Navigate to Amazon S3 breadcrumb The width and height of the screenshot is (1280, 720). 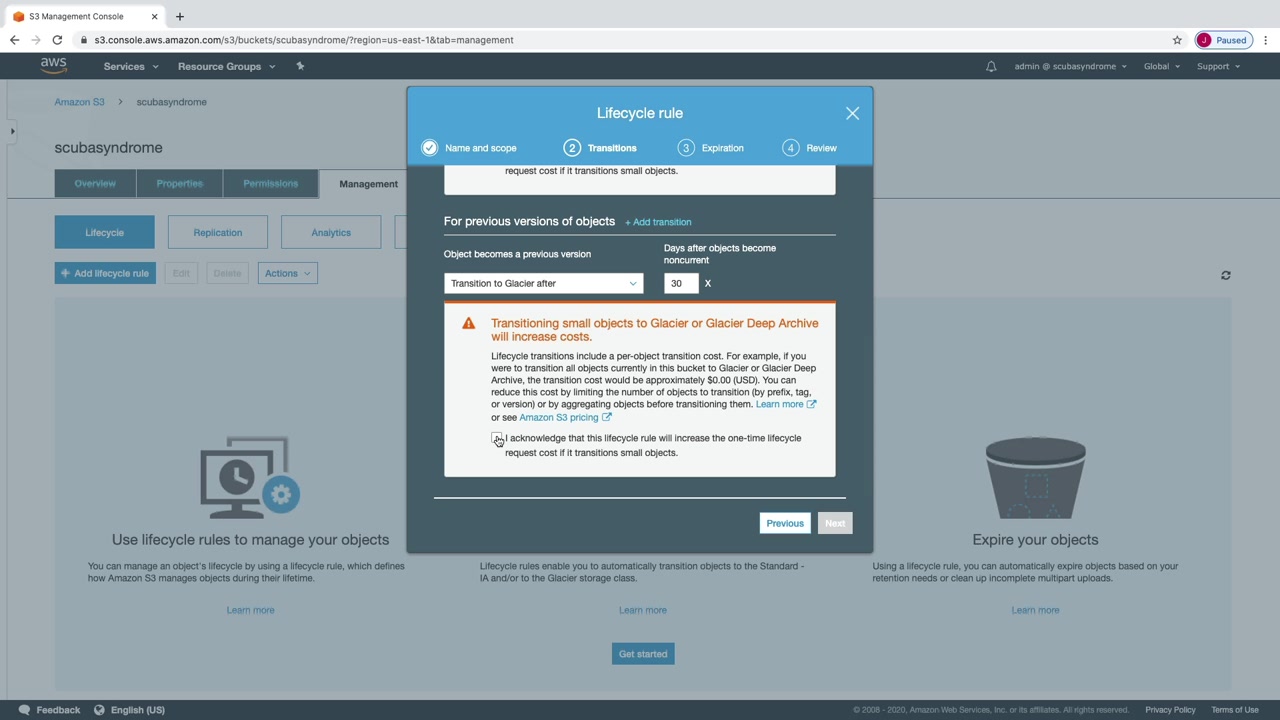[x=79, y=102]
